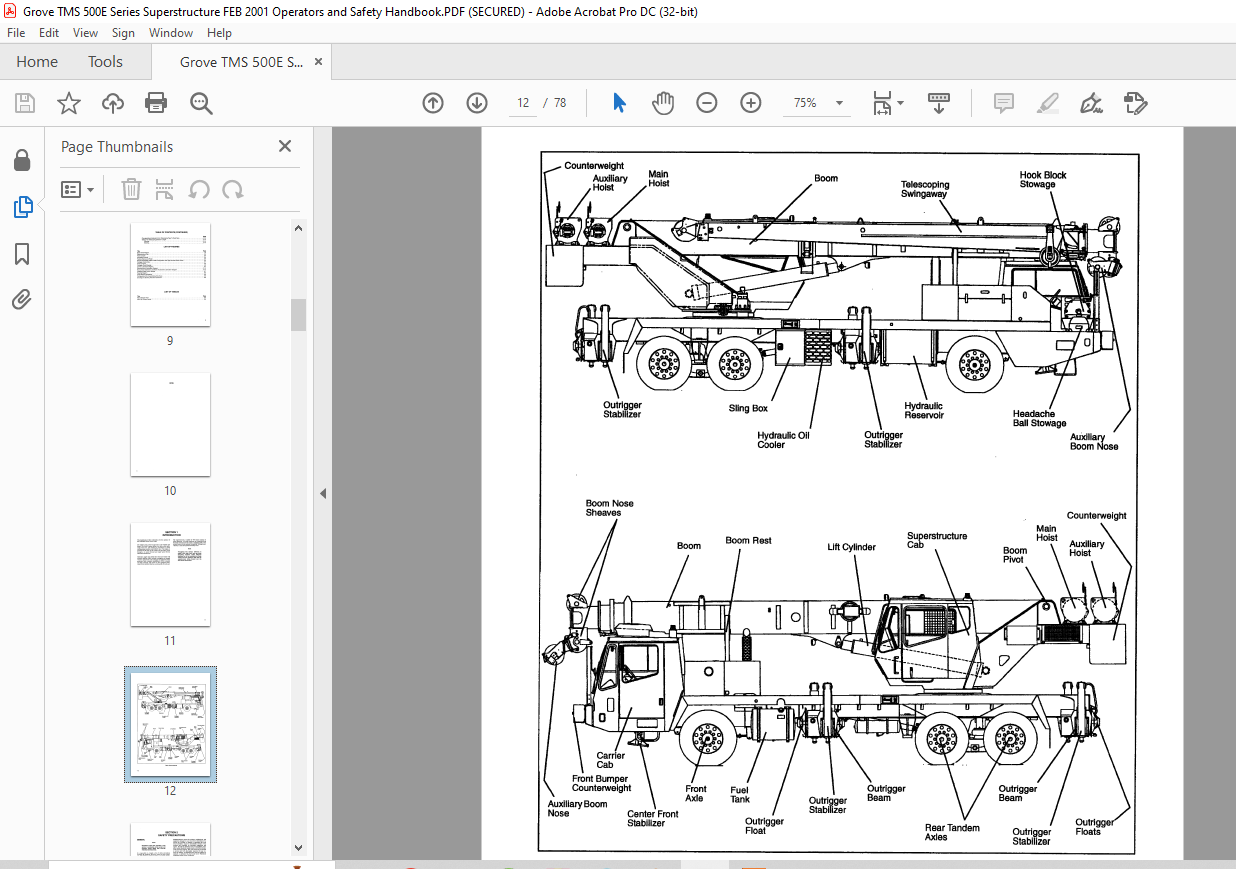Bookmark the file with the star icon

[x=68, y=103]
